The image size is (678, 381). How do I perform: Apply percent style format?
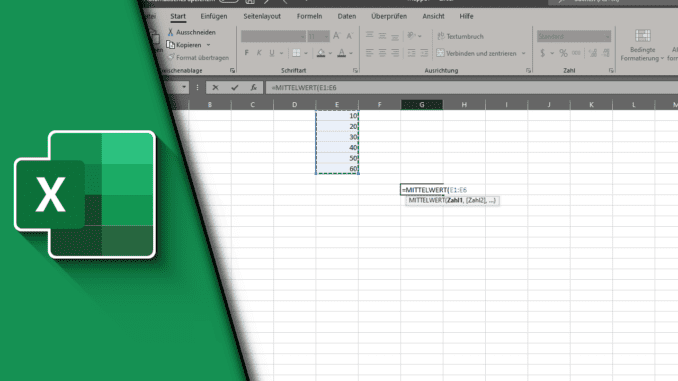(x=563, y=53)
